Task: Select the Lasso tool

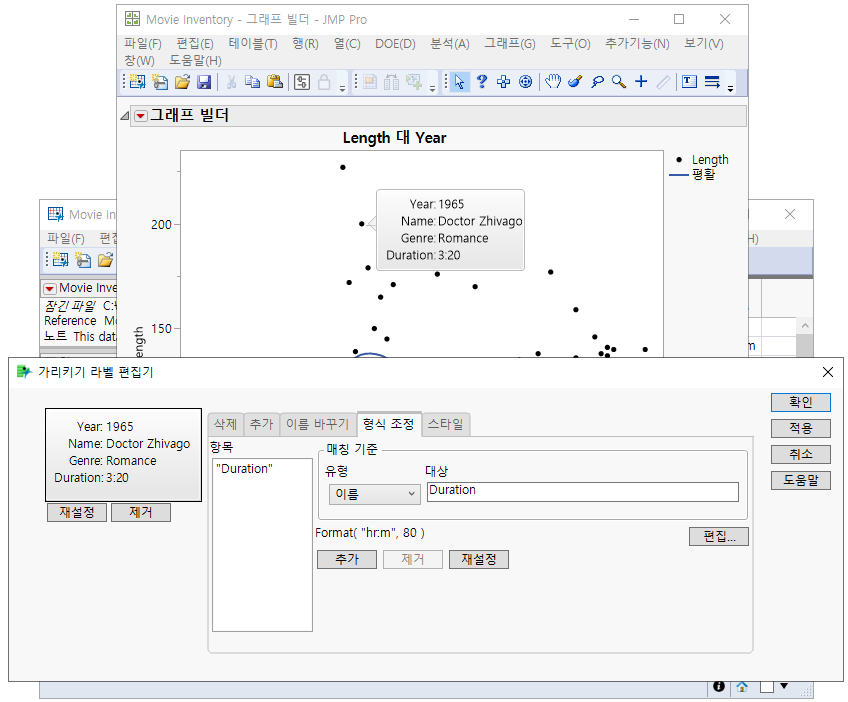Action: [597, 82]
